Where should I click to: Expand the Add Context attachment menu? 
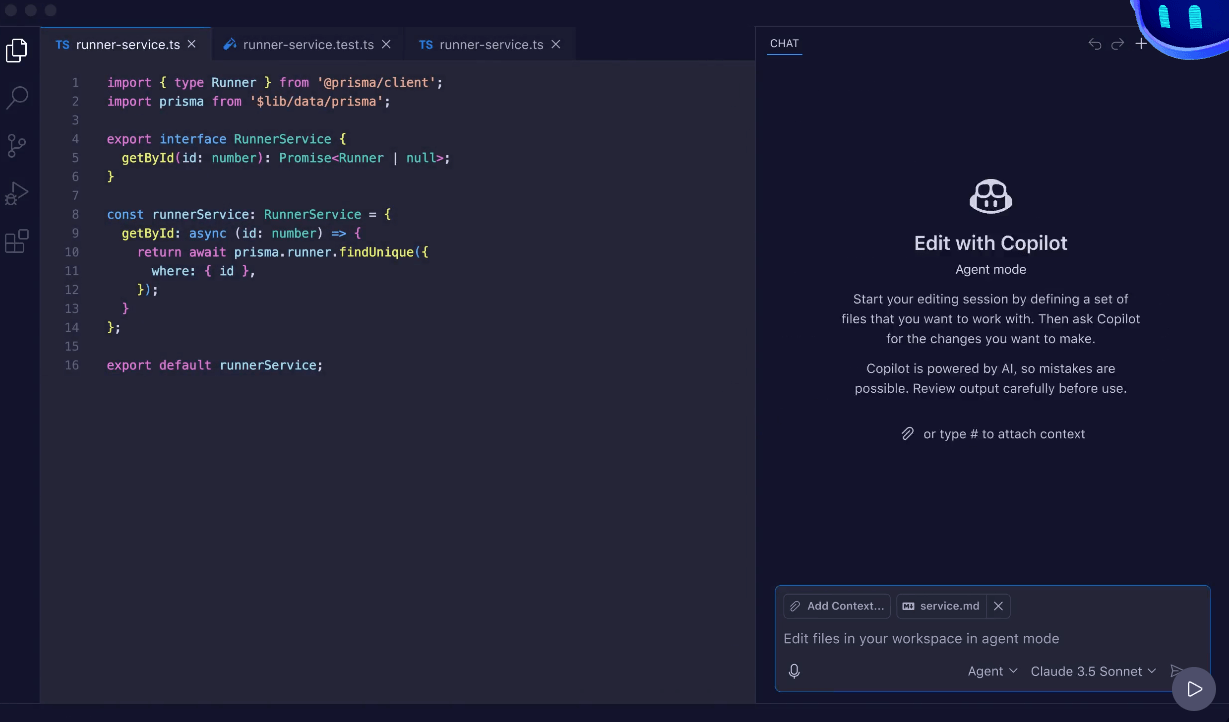(x=837, y=606)
